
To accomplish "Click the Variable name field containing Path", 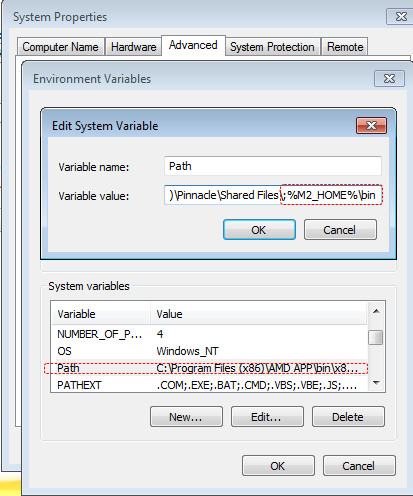I will (273, 166).
